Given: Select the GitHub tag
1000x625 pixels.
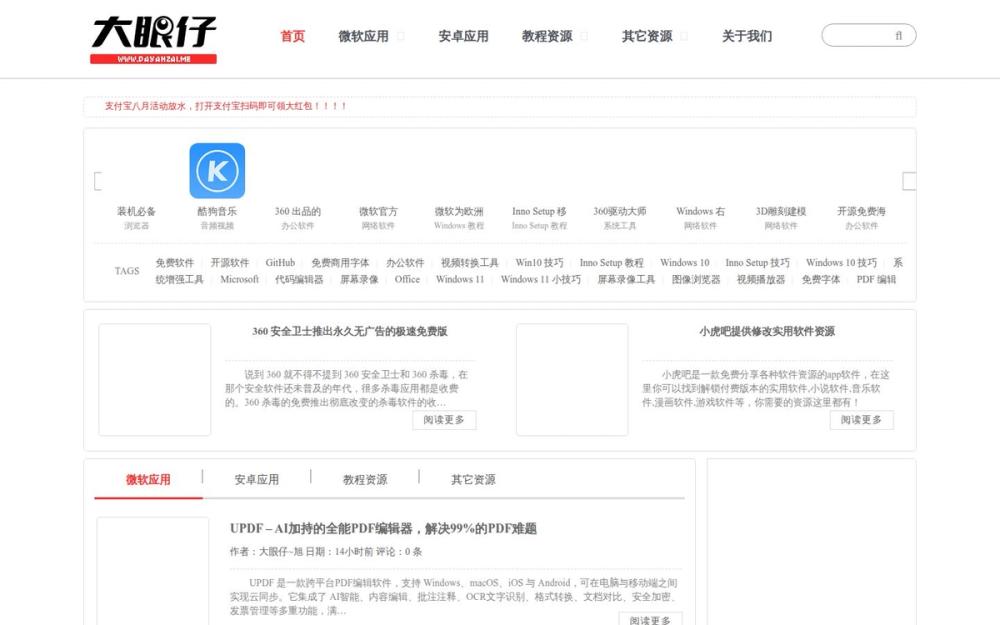Looking at the screenshot, I should tap(280, 263).
